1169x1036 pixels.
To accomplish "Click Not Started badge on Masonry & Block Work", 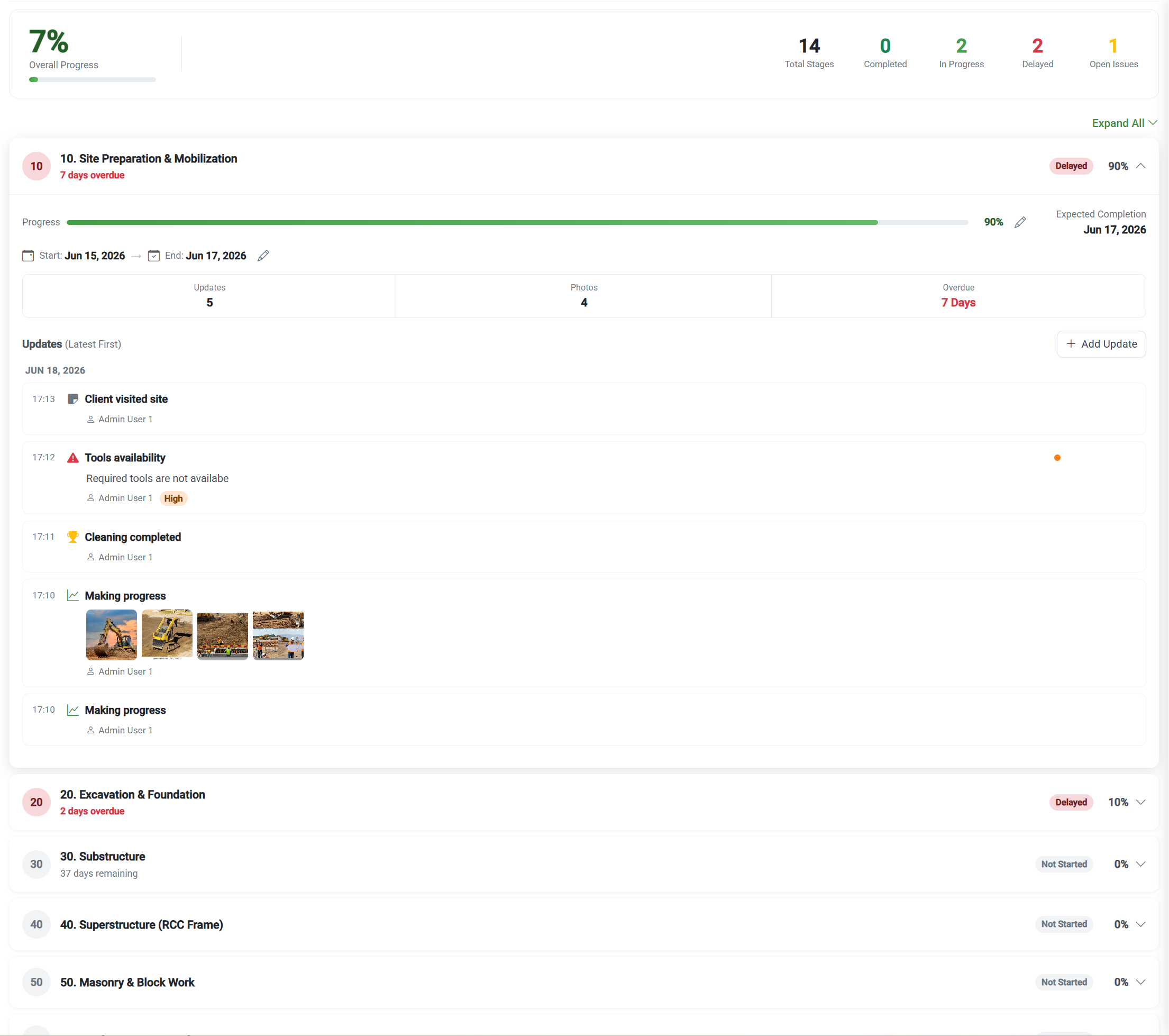I will pos(1064,982).
